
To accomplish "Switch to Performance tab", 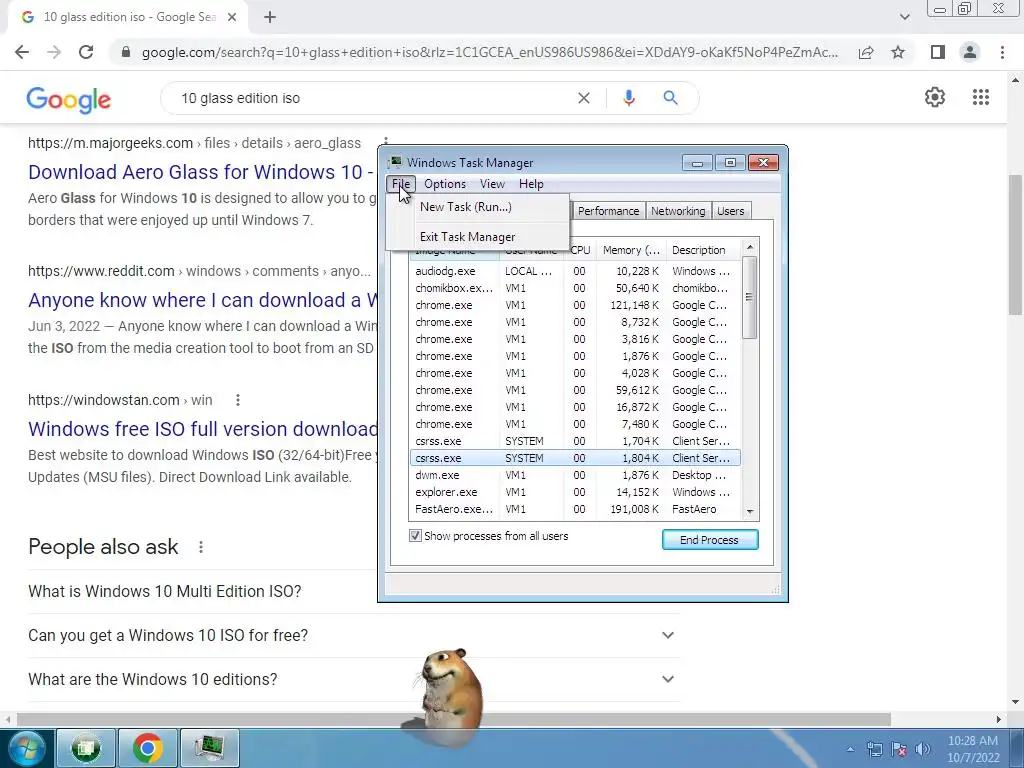I will (609, 211).
